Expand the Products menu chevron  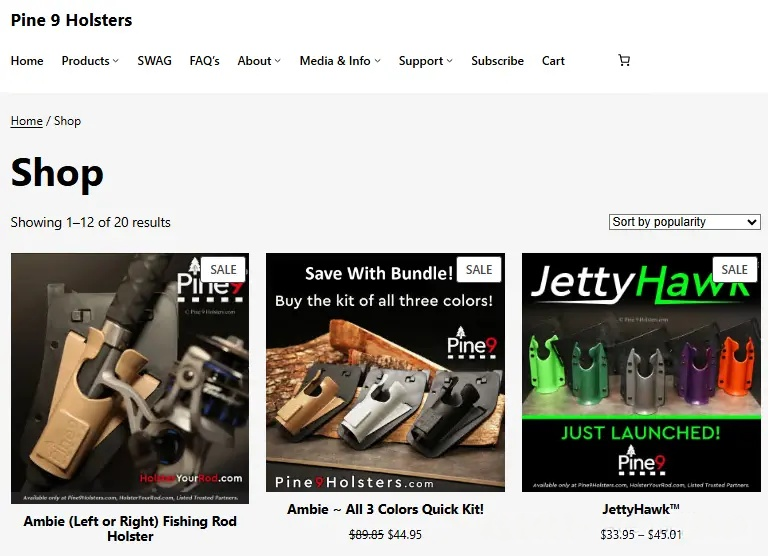click(115, 61)
